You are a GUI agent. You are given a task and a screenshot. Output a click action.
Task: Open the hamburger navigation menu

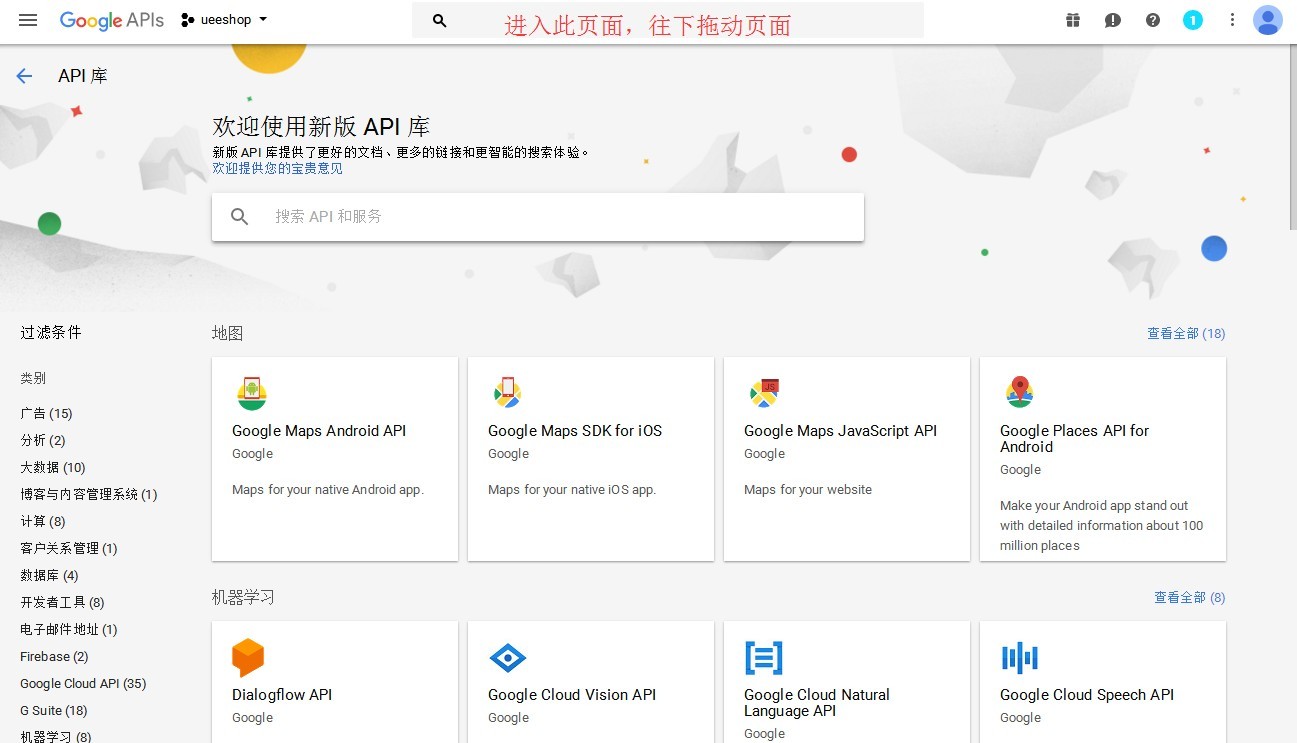28,20
